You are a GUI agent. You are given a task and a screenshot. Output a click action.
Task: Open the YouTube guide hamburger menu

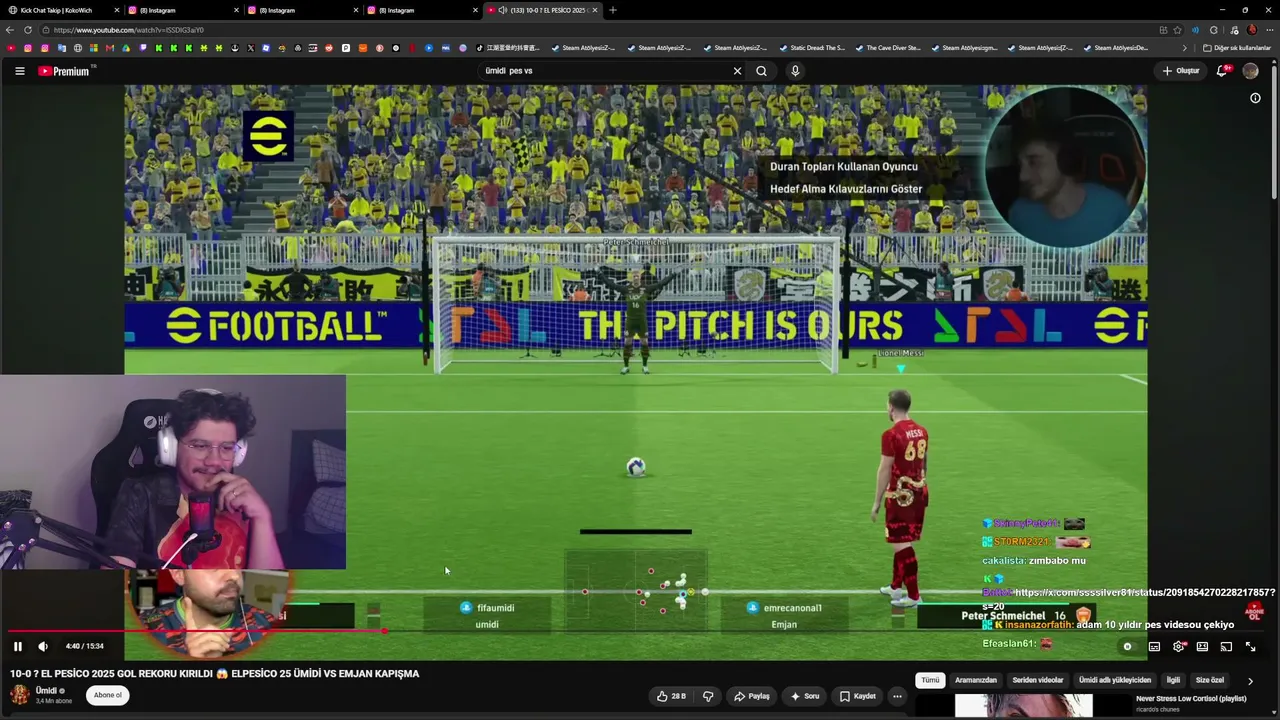19,71
